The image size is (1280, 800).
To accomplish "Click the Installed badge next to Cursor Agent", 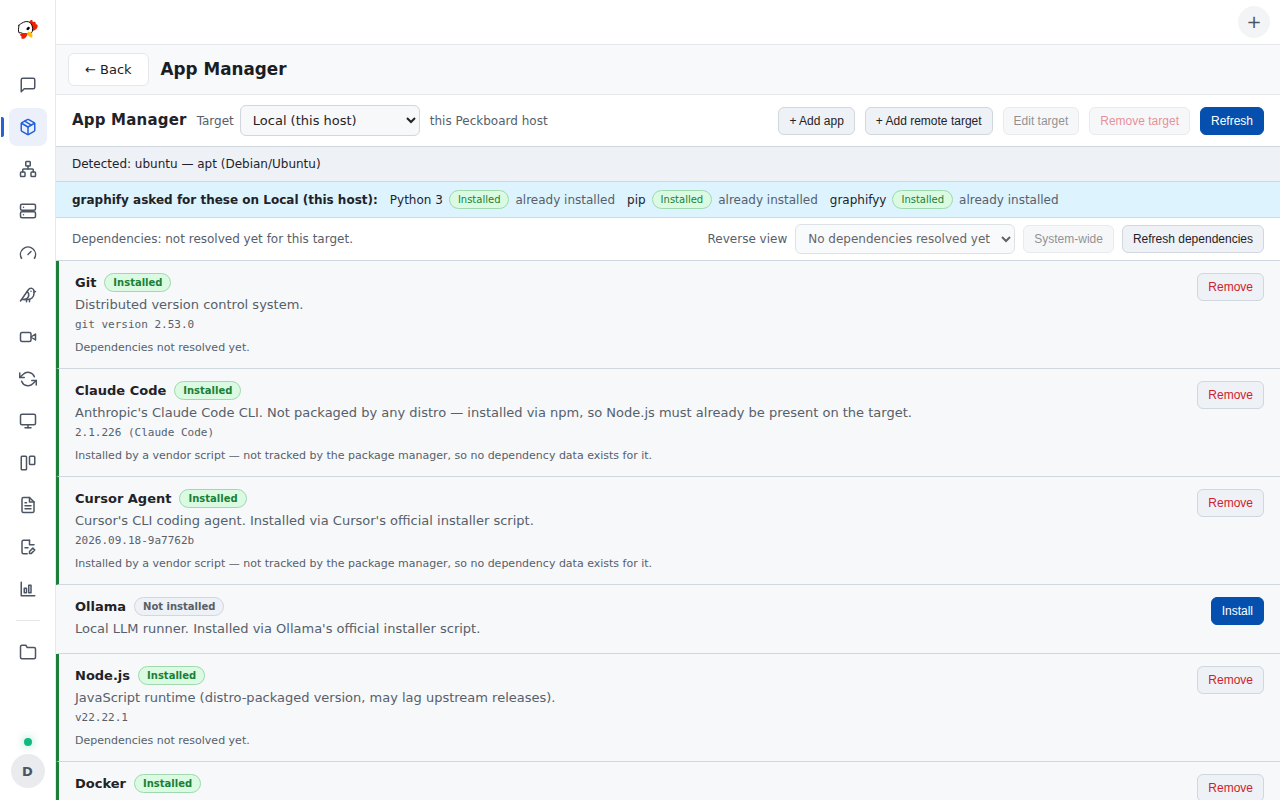I will pos(213,499).
